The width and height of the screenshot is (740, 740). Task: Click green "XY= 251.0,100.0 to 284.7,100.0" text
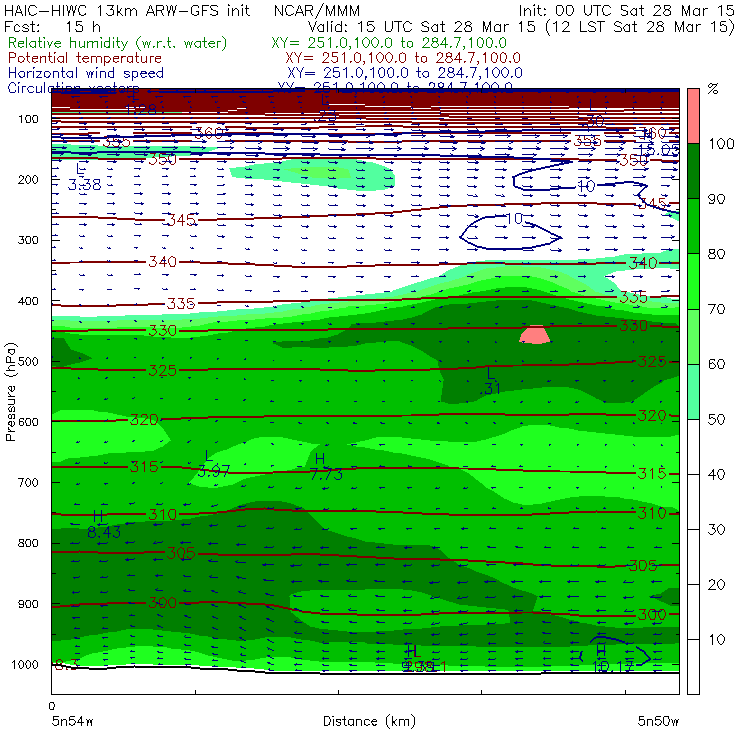pyautogui.click(x=389, y=43)
